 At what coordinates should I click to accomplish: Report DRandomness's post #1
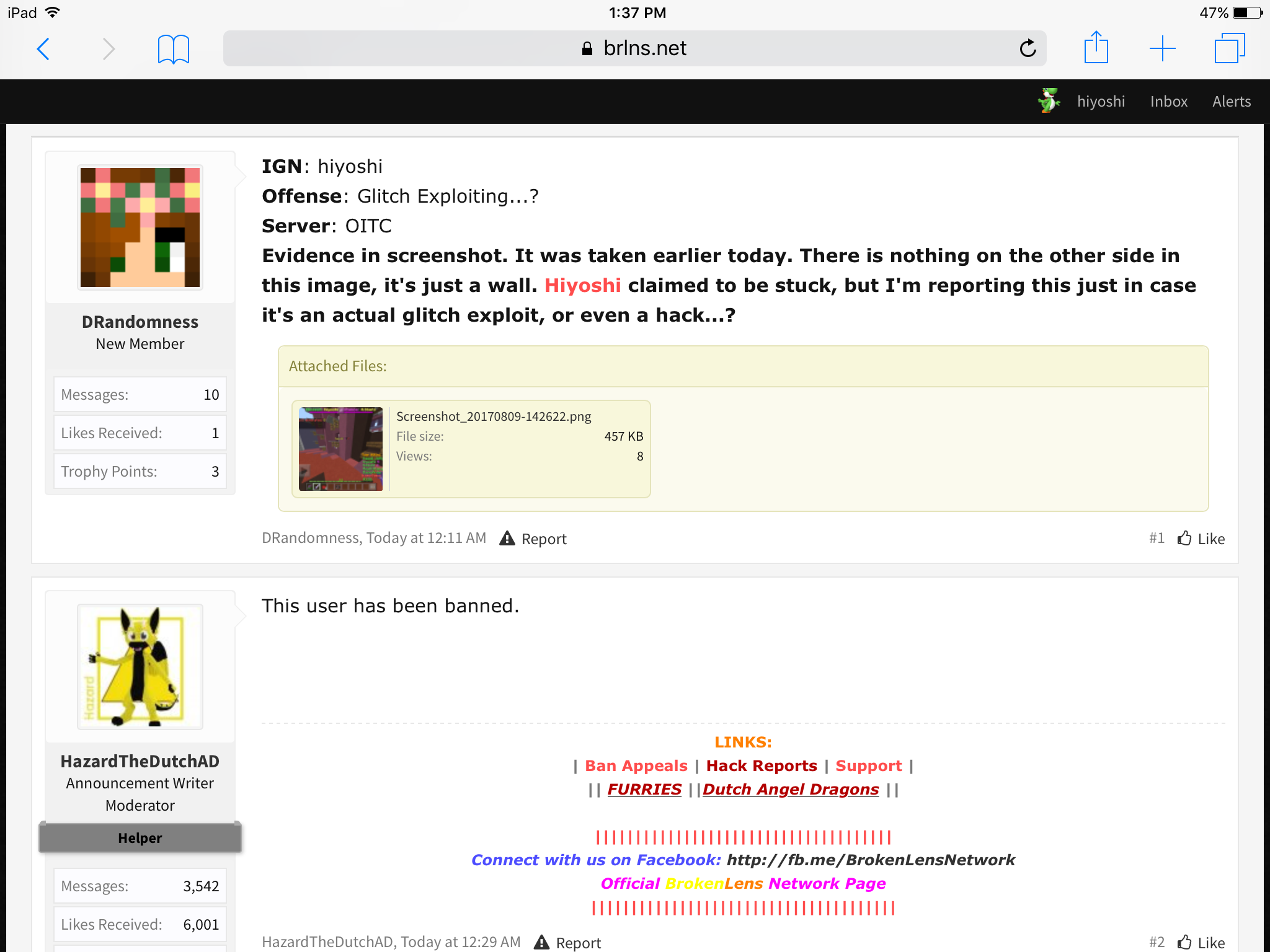(544, 539)
